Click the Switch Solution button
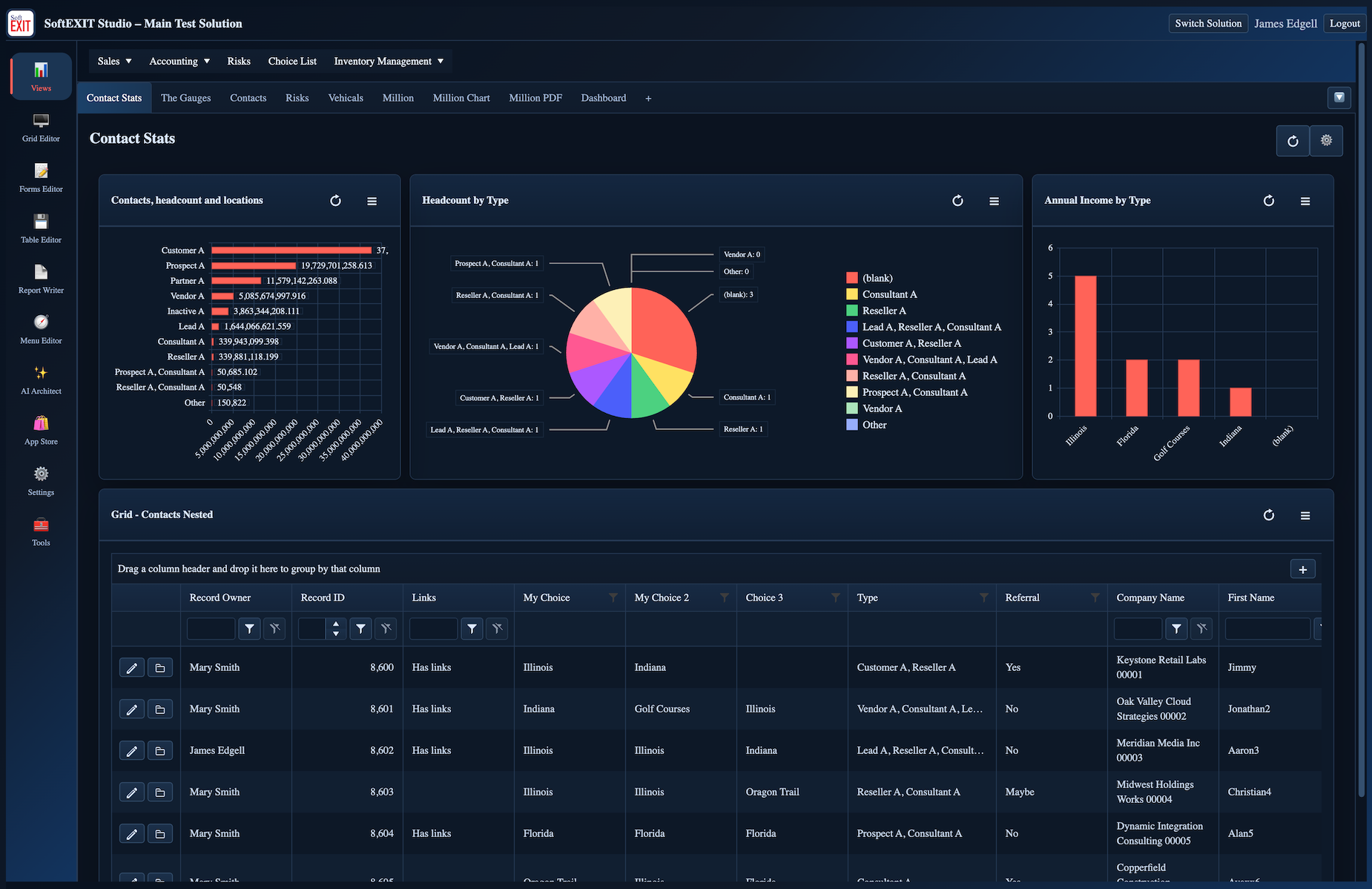 [1208, 23]
